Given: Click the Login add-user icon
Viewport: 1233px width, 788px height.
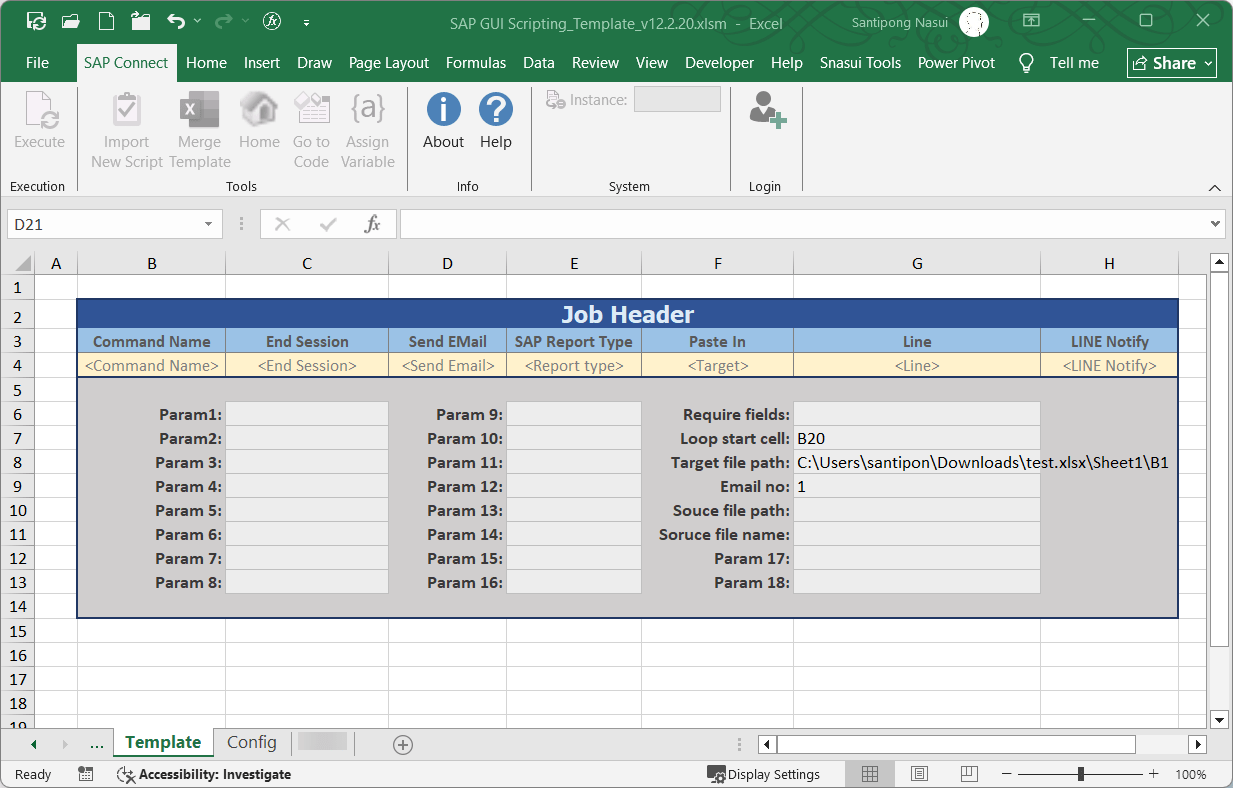Looking at the screenshot, I should tap(767, 109).
